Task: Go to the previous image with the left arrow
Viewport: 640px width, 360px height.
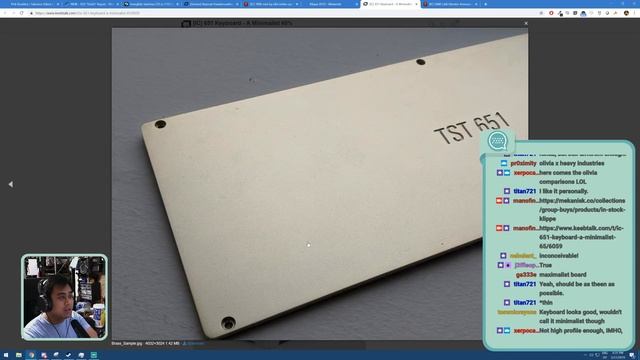Action: pyautogui.click(x=11, y=184)
